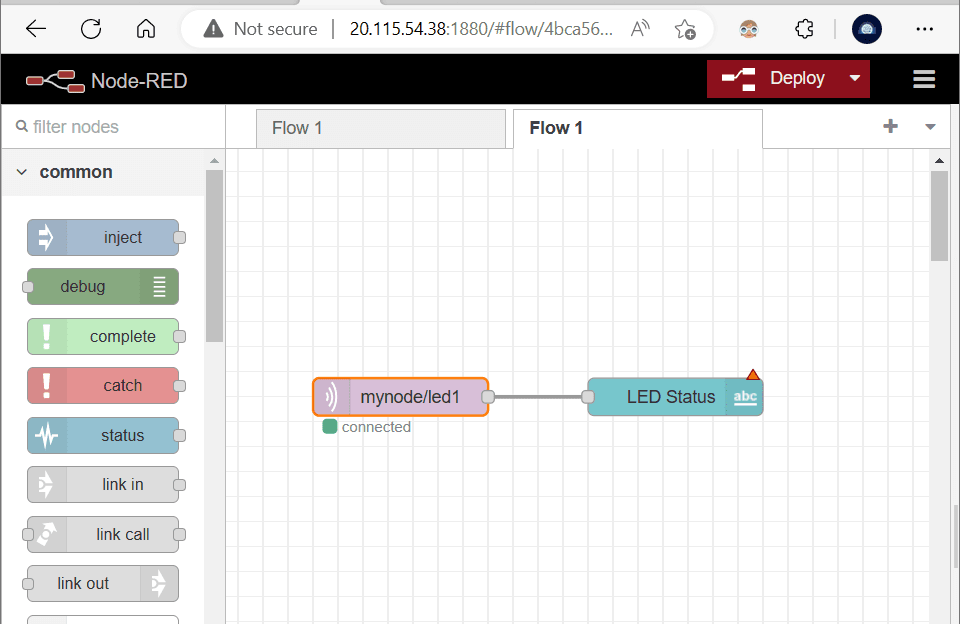Deploy the current flows
The image size is (960, 624).
[x=774, y=79]
